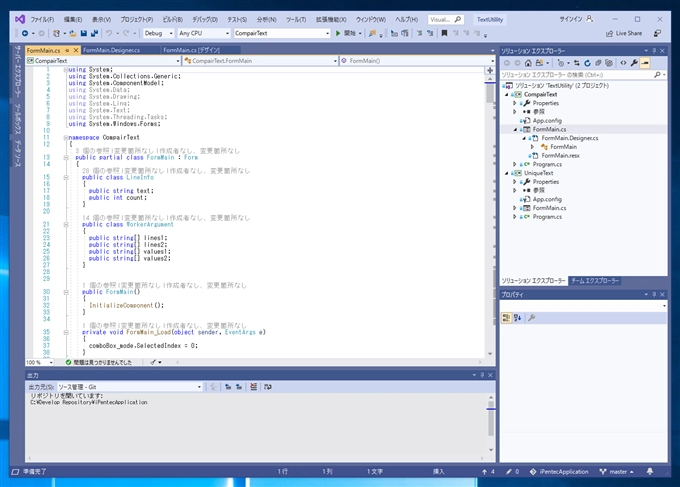Click the Navigate Backward arrow icon

(x=25, y=33)
